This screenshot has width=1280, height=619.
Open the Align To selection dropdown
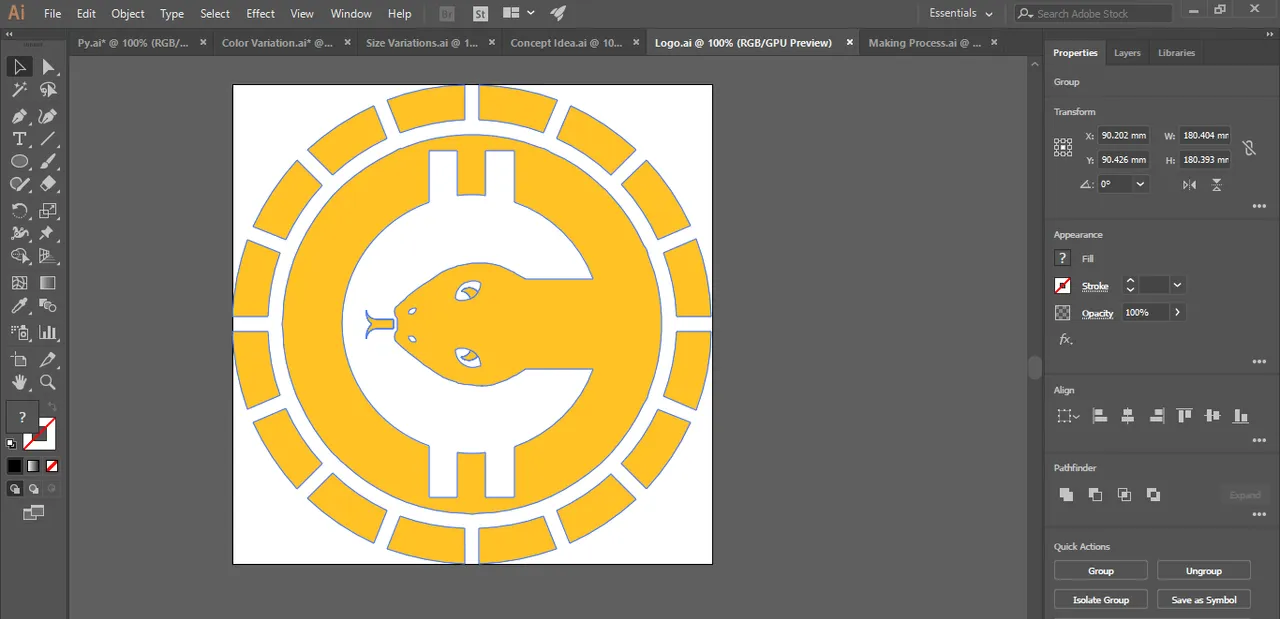[1068, 416]
